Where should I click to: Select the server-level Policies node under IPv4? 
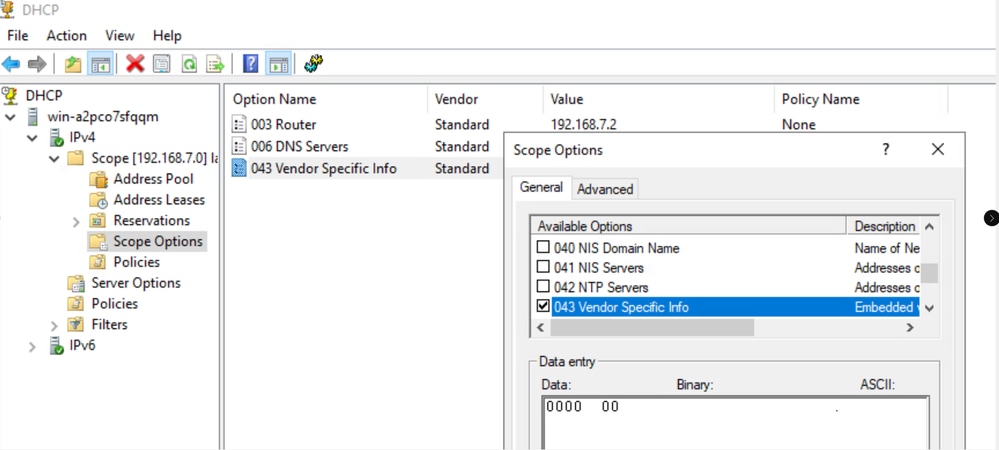(x=115, y=303)
